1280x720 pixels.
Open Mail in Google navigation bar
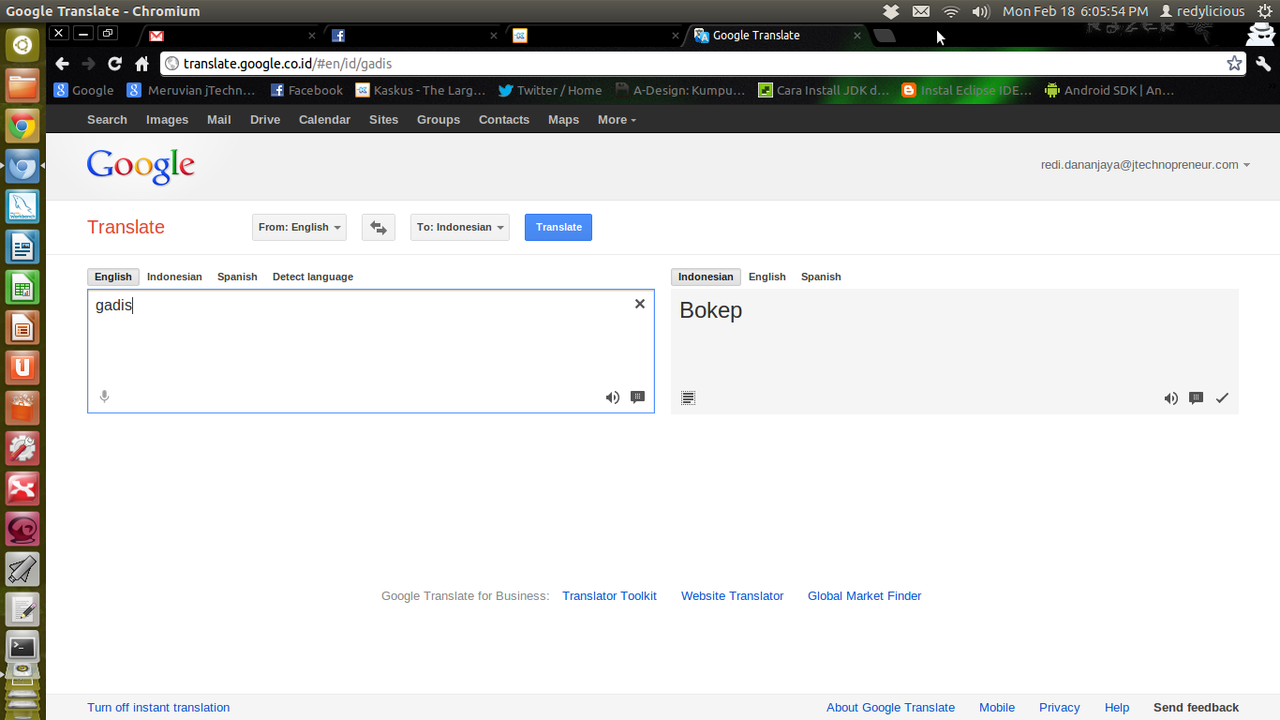pyautogui.click(x=219, y=120)
